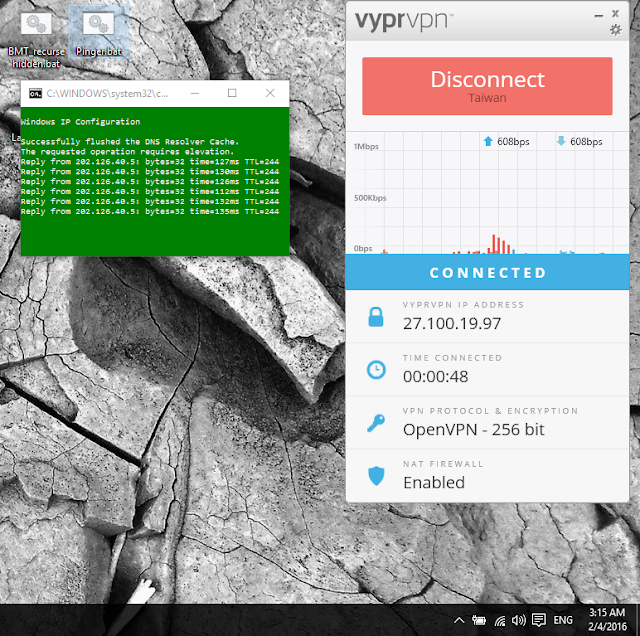
Task: Minimize the VyprVPN window
Action: click(x=599, y=16)
